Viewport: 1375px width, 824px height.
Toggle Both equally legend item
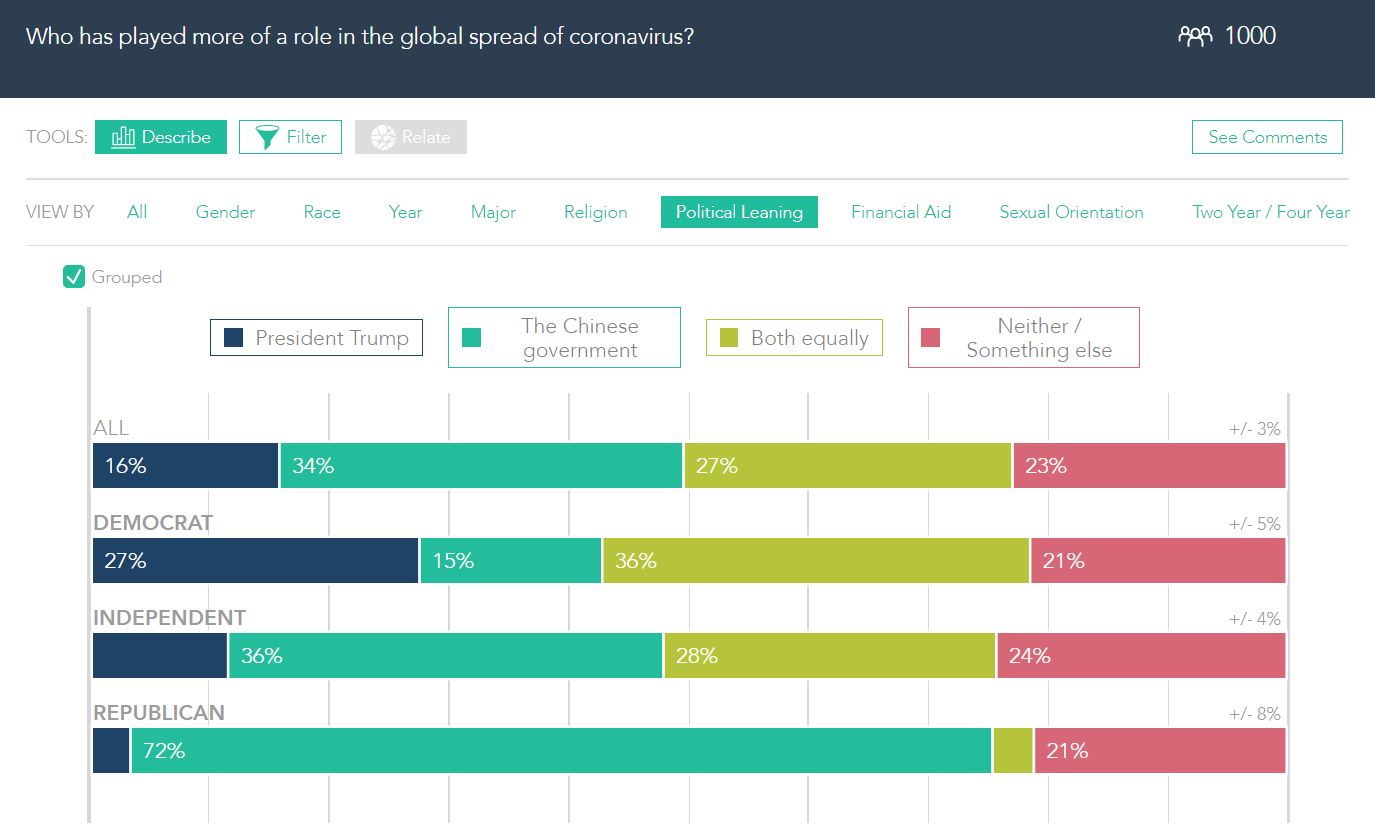point(794,338)
